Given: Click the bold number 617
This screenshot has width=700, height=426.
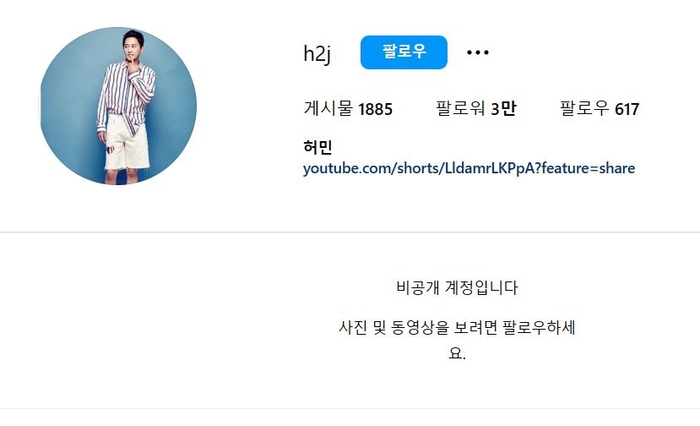Looking at the screenshot, I should click(x=627, y=109).
